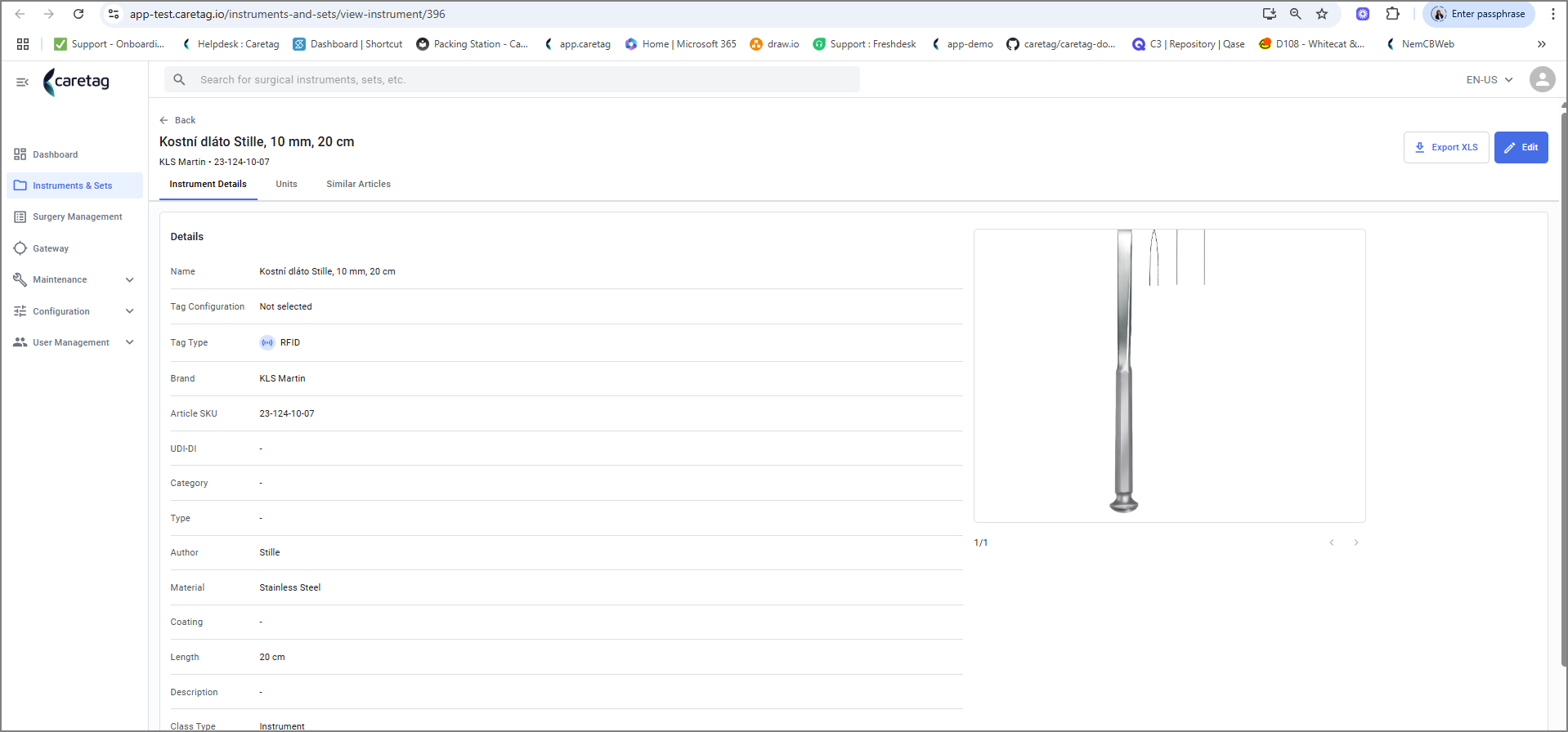Click the Edit button
This screenshot has height=732, width=1568.
pyautogui.click(x=1521, y=147)
